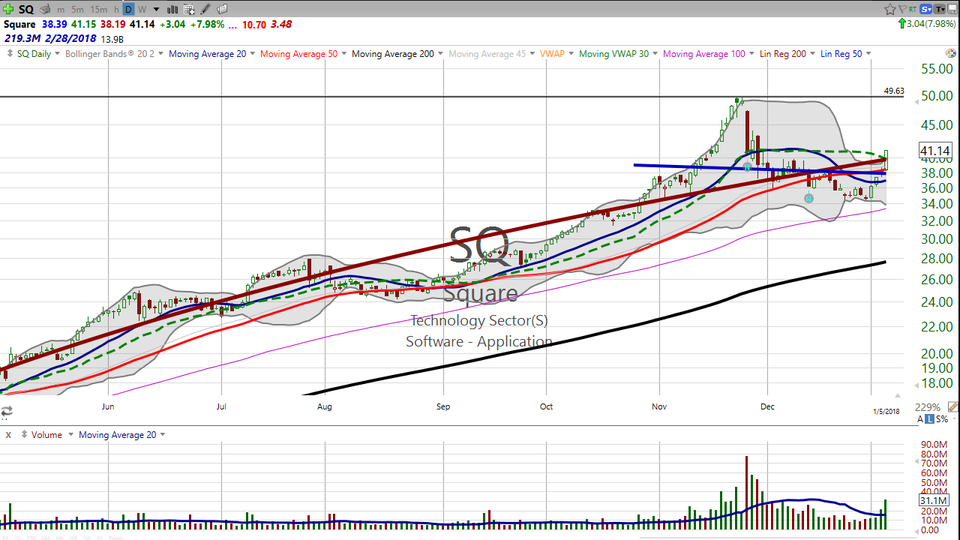Screen dimensions: 960x540
Task: Click the gray icon beside the SQ ticker
Action: click(45, 9)
